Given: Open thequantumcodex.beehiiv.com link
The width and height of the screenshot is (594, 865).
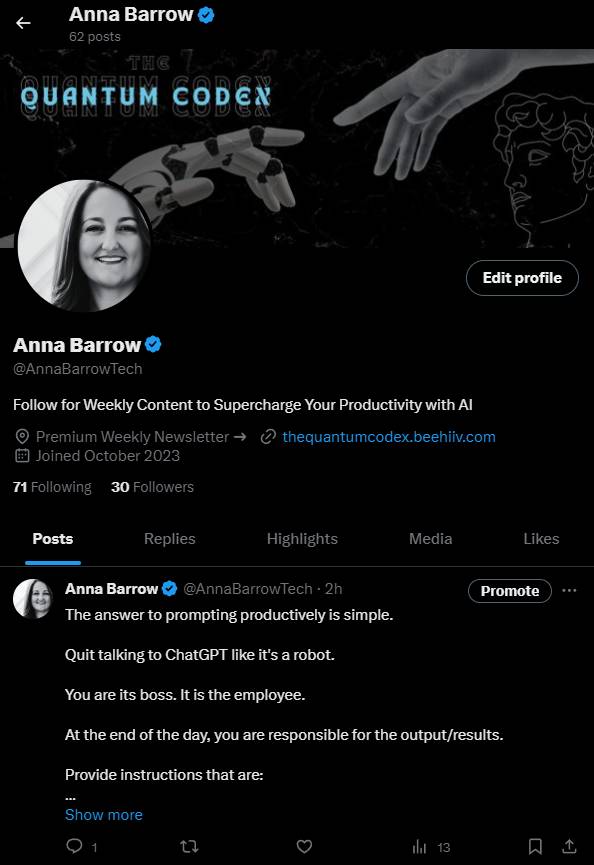Looking at the screenshot, I should click(389, 437).
